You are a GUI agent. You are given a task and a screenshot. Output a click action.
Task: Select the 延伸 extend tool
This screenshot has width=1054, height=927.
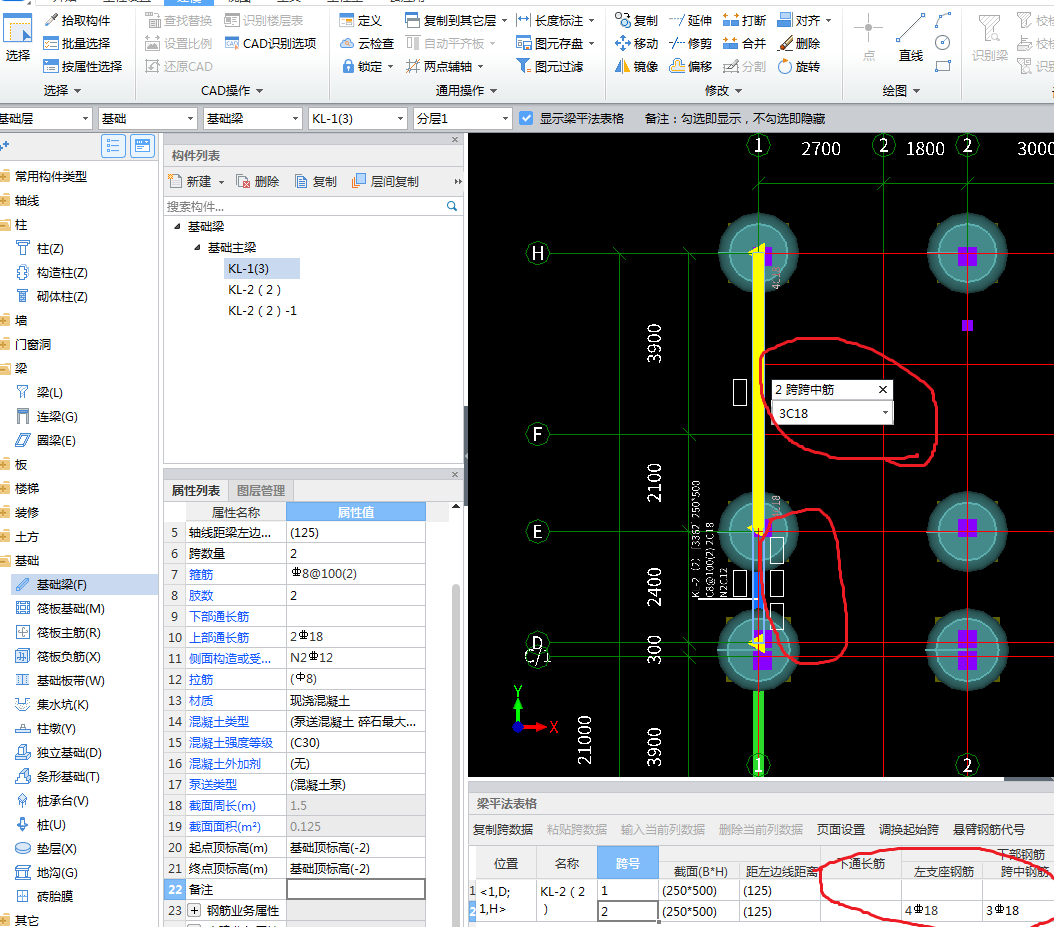click(691, 20)
